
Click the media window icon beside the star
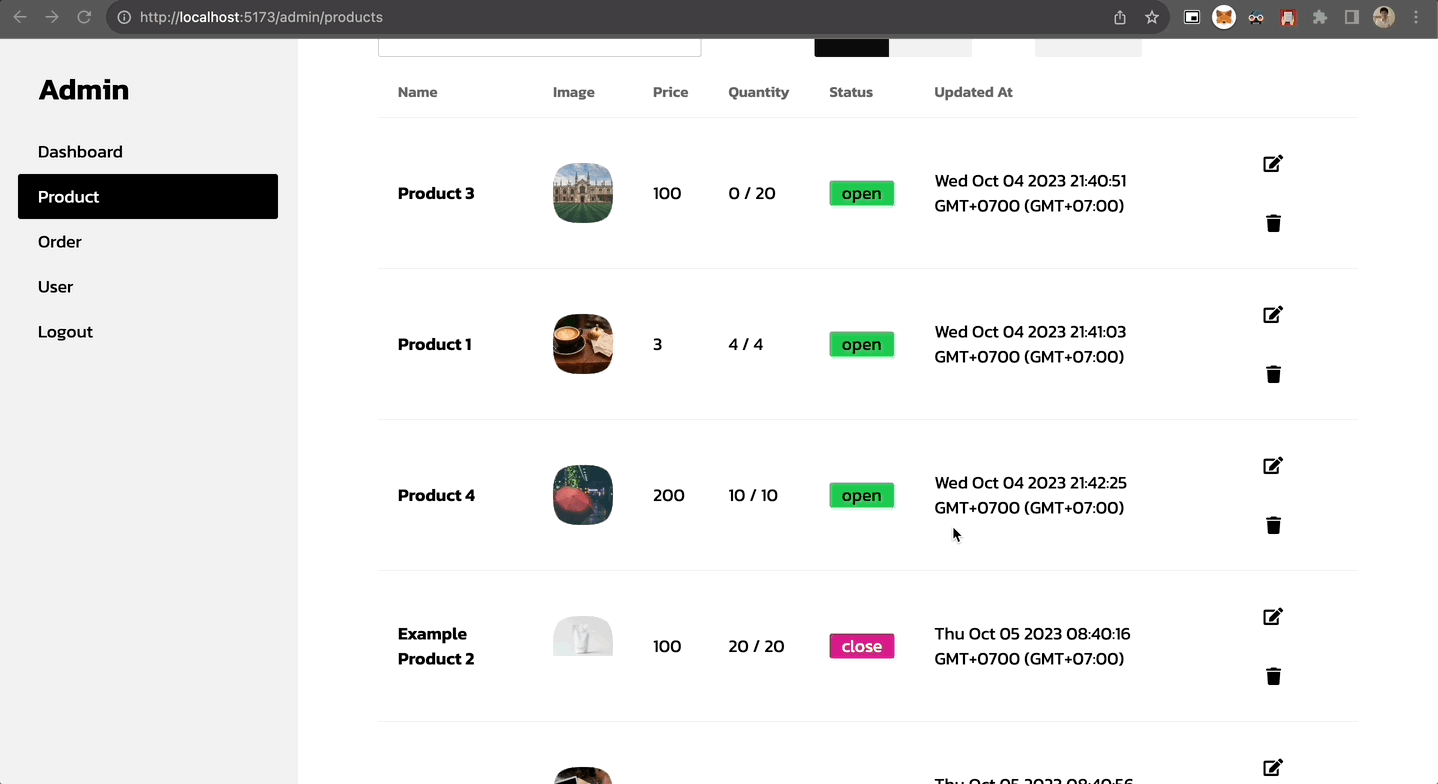tap(1192, 17)
